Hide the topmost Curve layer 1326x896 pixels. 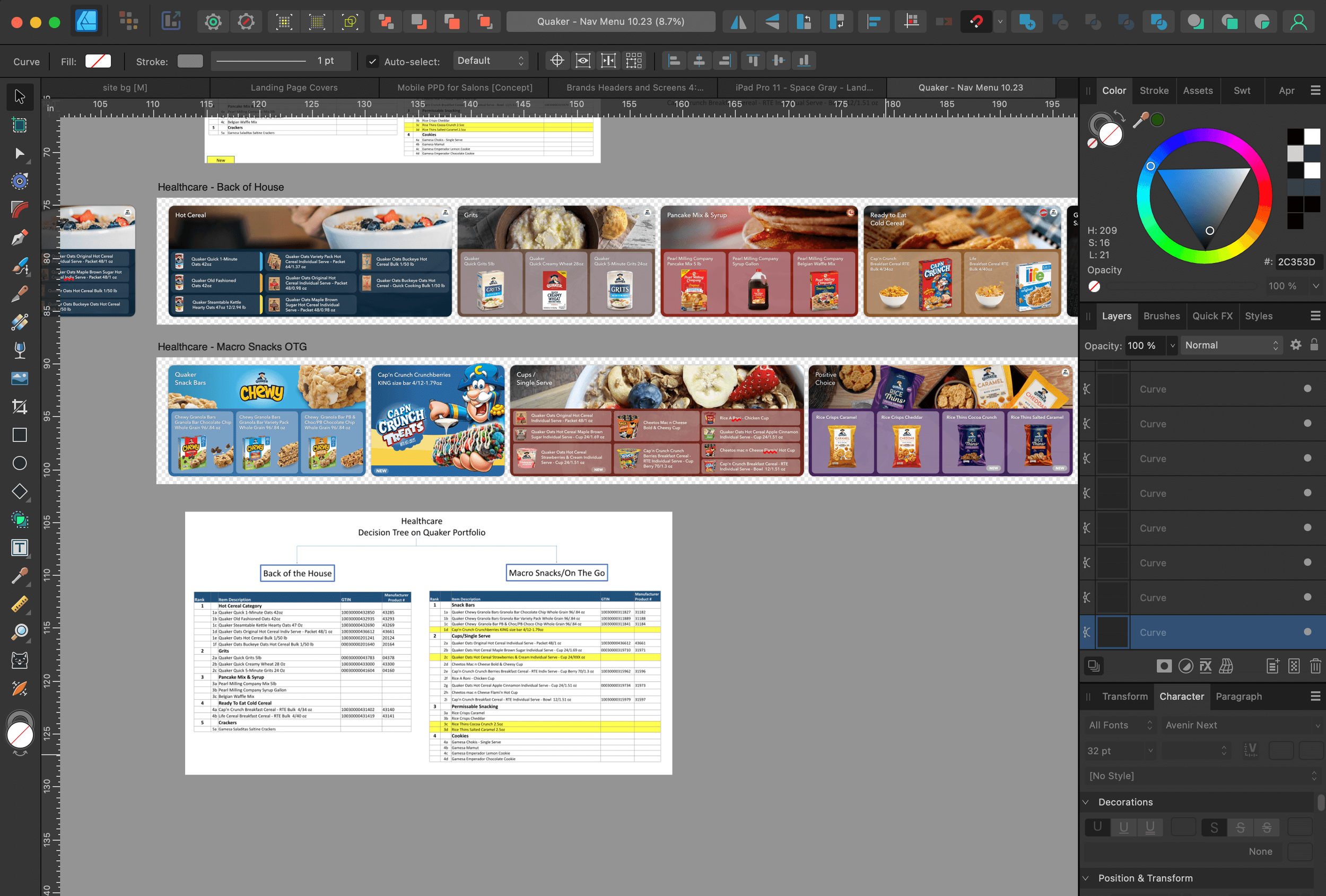[x=1307, y=389]
